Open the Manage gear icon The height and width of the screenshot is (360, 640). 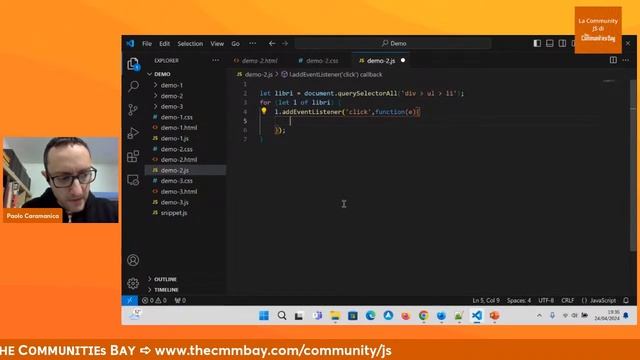(x=133, y=283)
